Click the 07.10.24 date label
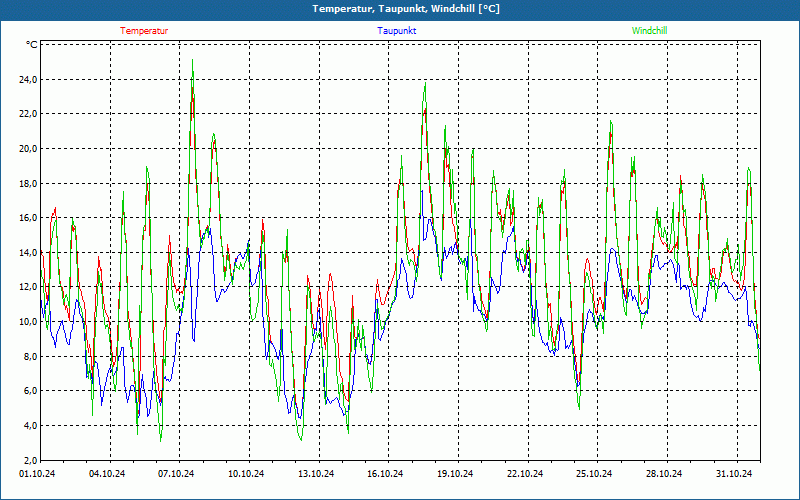Image resolution: width=800 pixels, height=500 pixels. coord(177,474)
